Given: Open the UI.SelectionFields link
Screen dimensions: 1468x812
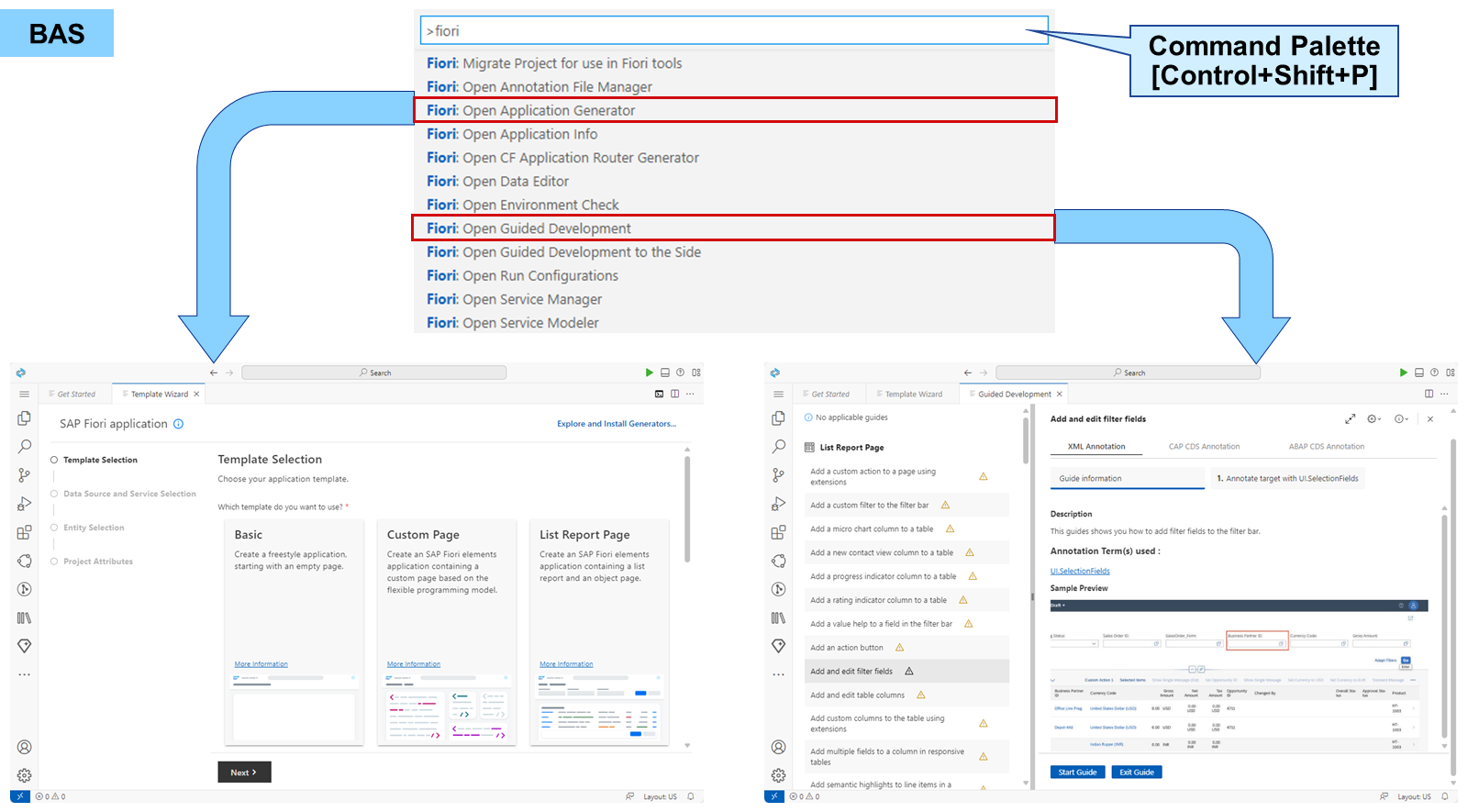Looking at the screenshot, I should coord(1080,571).
